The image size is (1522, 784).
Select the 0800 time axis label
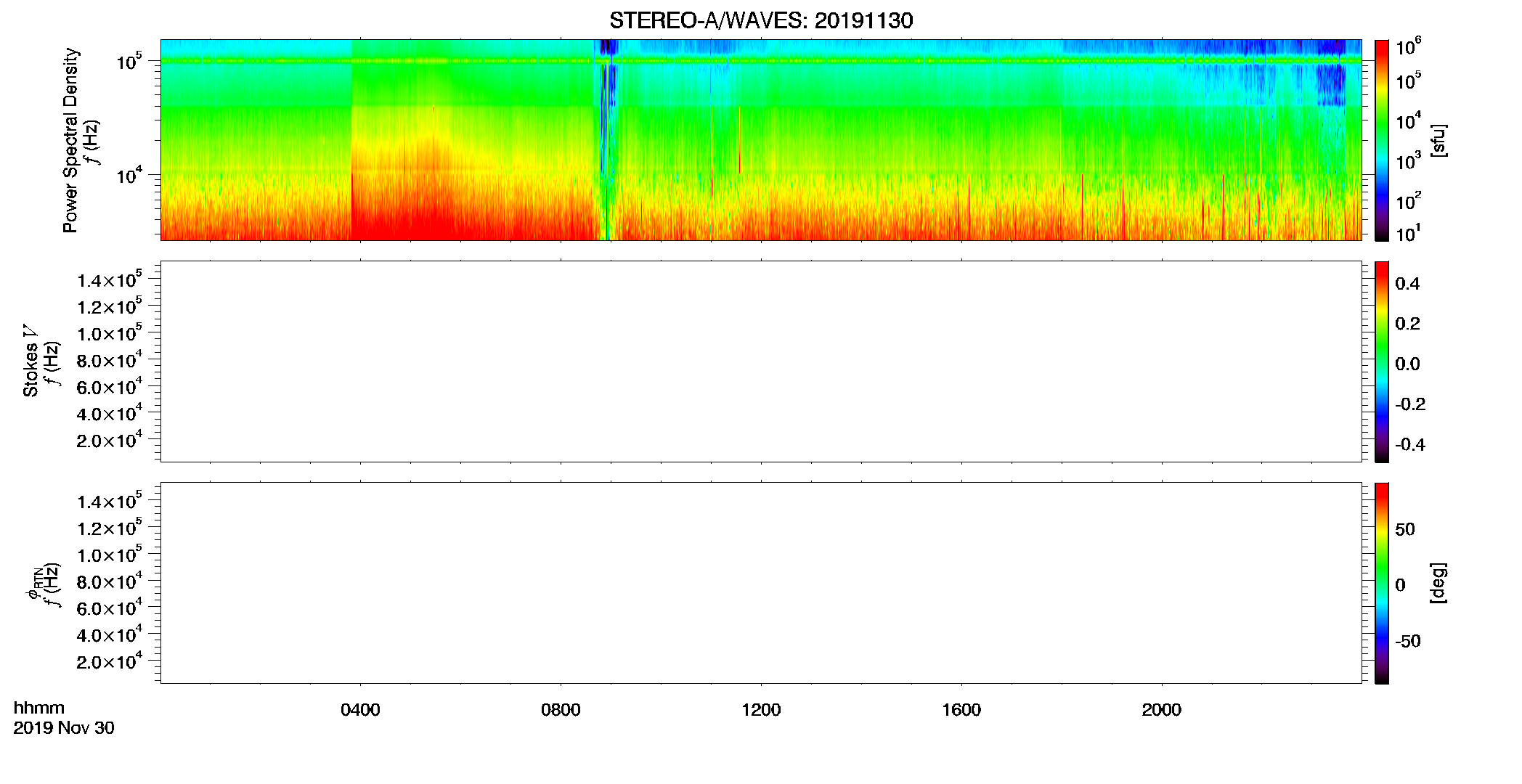point(561,710)
